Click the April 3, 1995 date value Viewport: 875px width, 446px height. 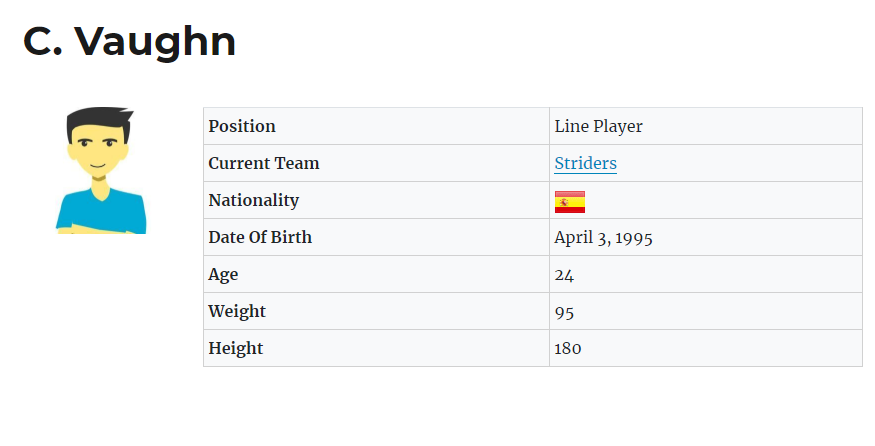[604, 237]
